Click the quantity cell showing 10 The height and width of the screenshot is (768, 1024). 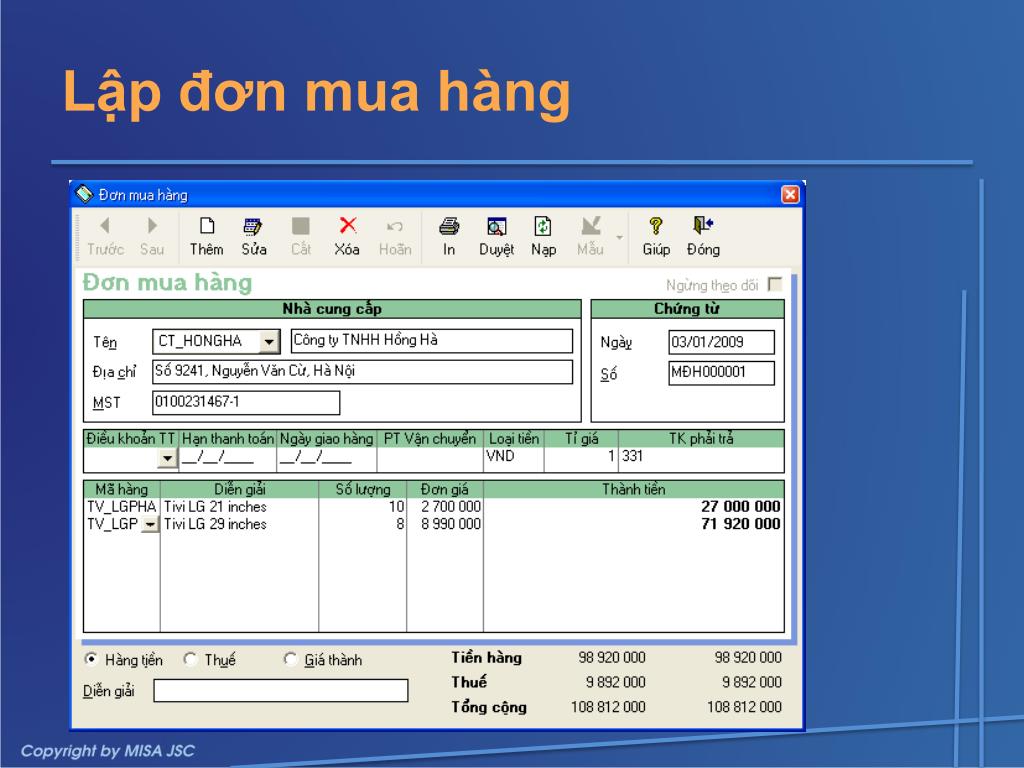point(362,507)
